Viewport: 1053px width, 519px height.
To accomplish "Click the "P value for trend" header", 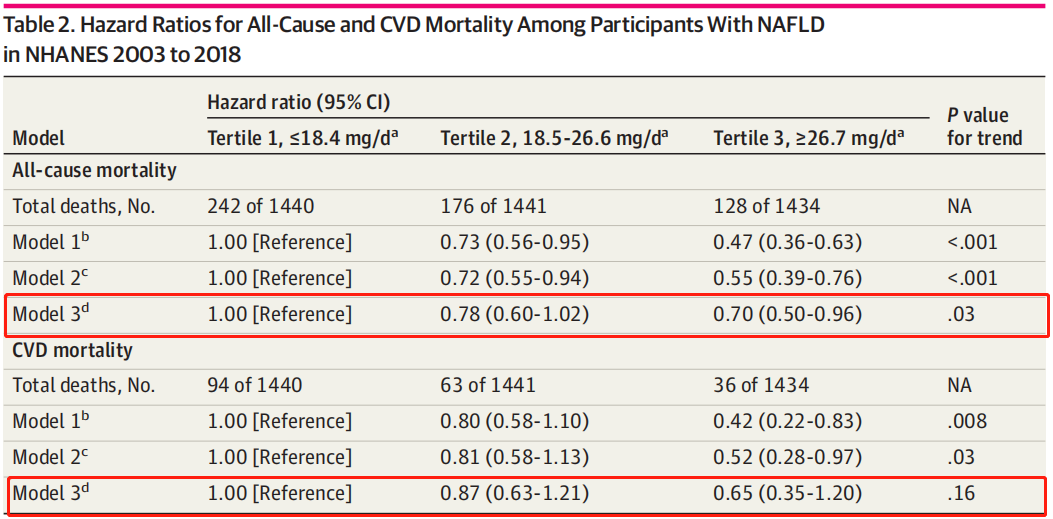I will [984, 126].
